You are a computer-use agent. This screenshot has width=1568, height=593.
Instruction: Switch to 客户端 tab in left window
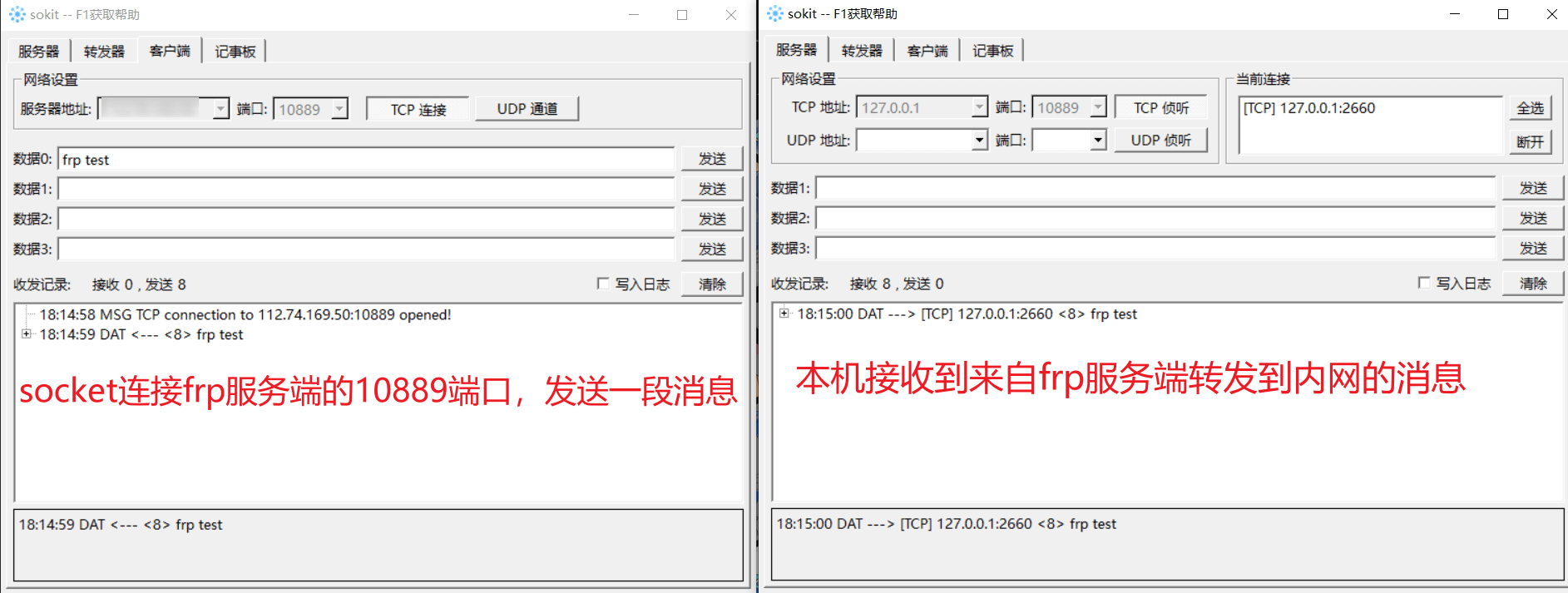170,51
